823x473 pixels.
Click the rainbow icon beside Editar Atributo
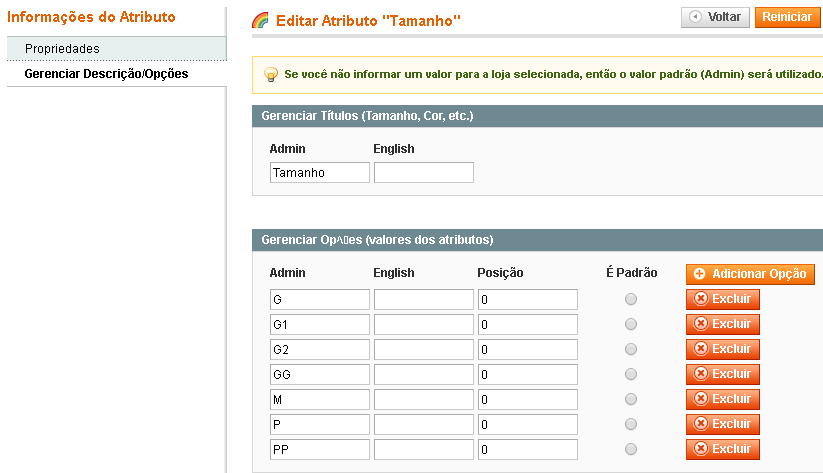click(260, 20)
